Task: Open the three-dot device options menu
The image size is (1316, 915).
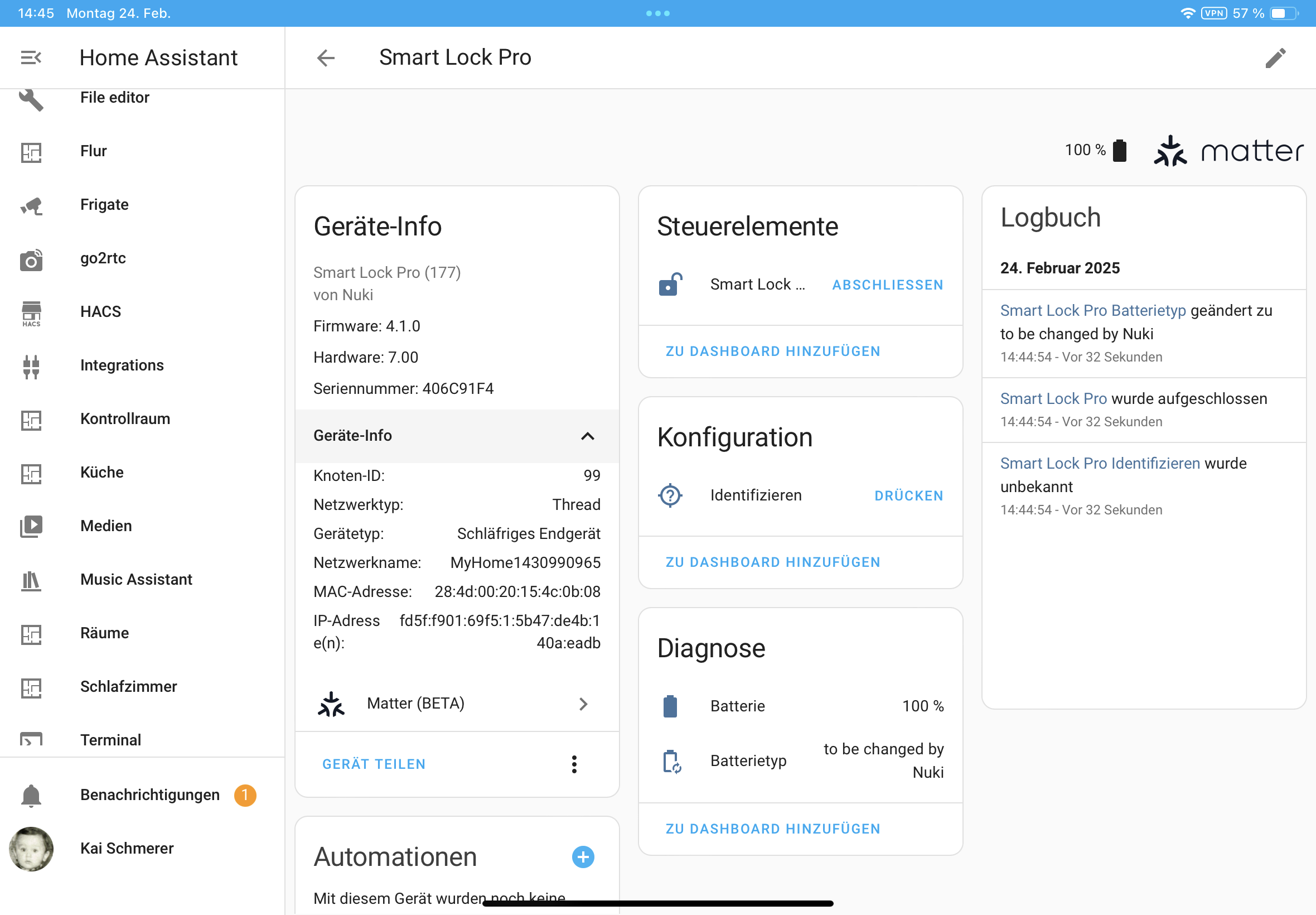Action: click(574, 764)
